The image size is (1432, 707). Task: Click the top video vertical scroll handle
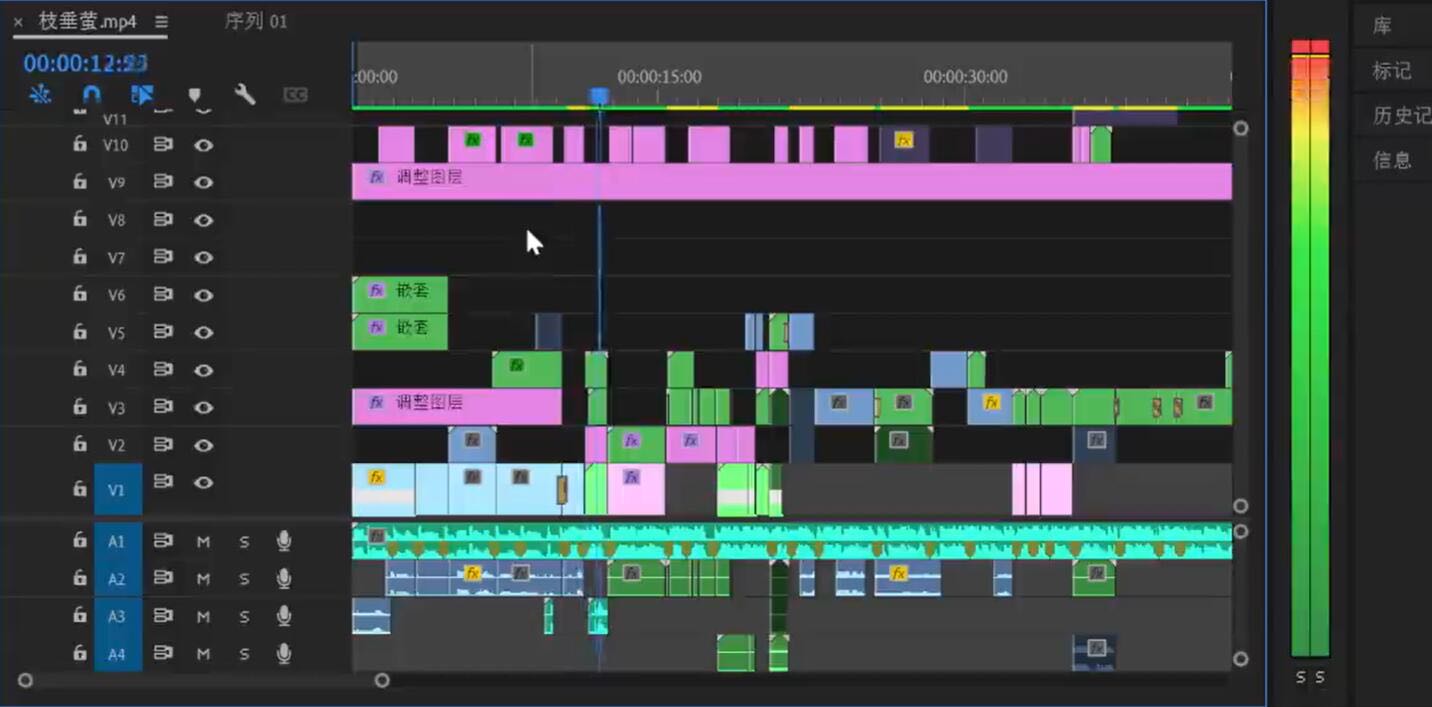(x=1241, y=128)
